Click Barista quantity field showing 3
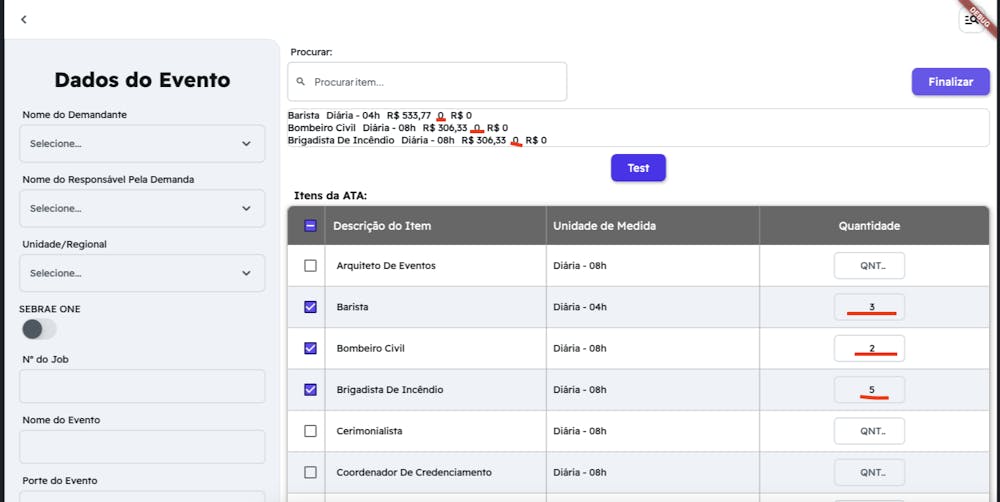Screen dimensions: 1000x502 869,307
